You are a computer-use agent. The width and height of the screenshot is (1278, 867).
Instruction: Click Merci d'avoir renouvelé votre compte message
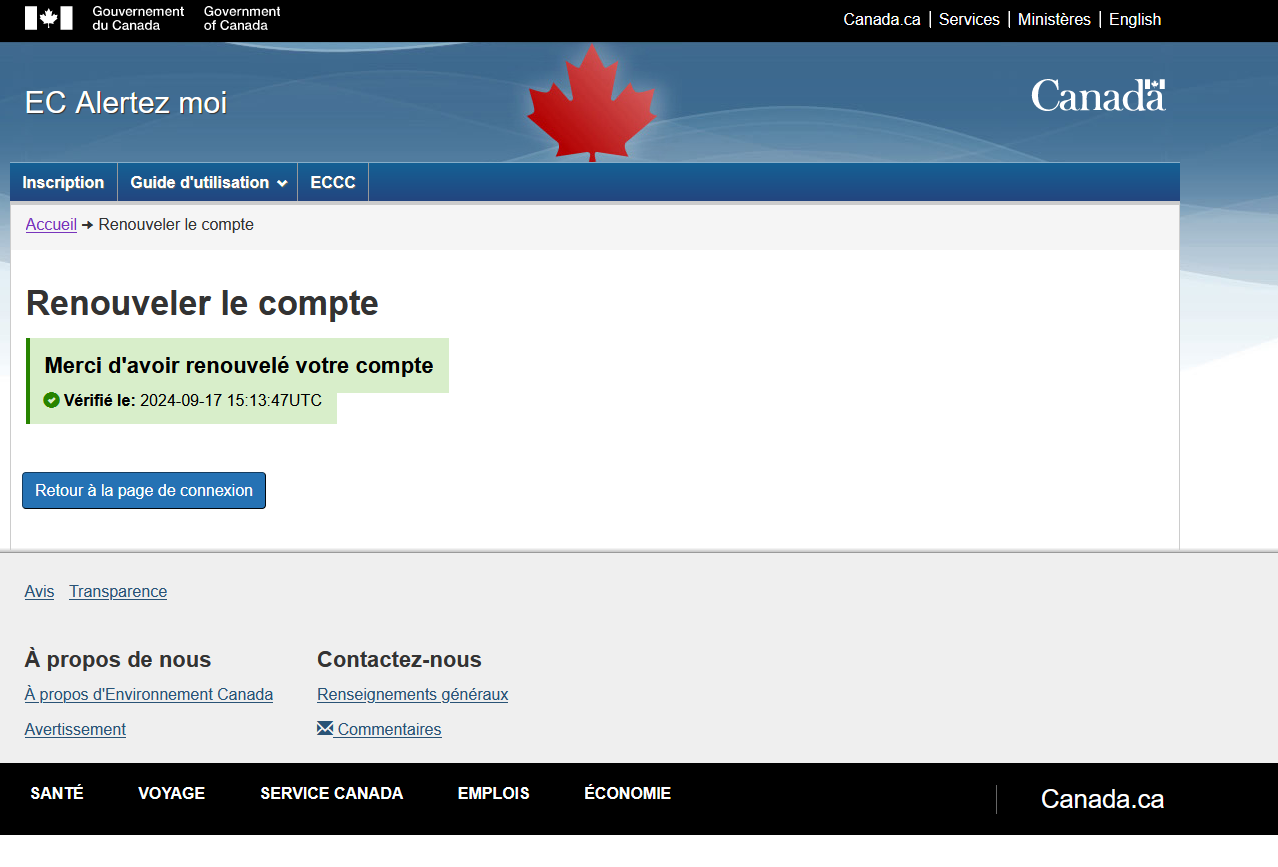(x=239, y=366)
